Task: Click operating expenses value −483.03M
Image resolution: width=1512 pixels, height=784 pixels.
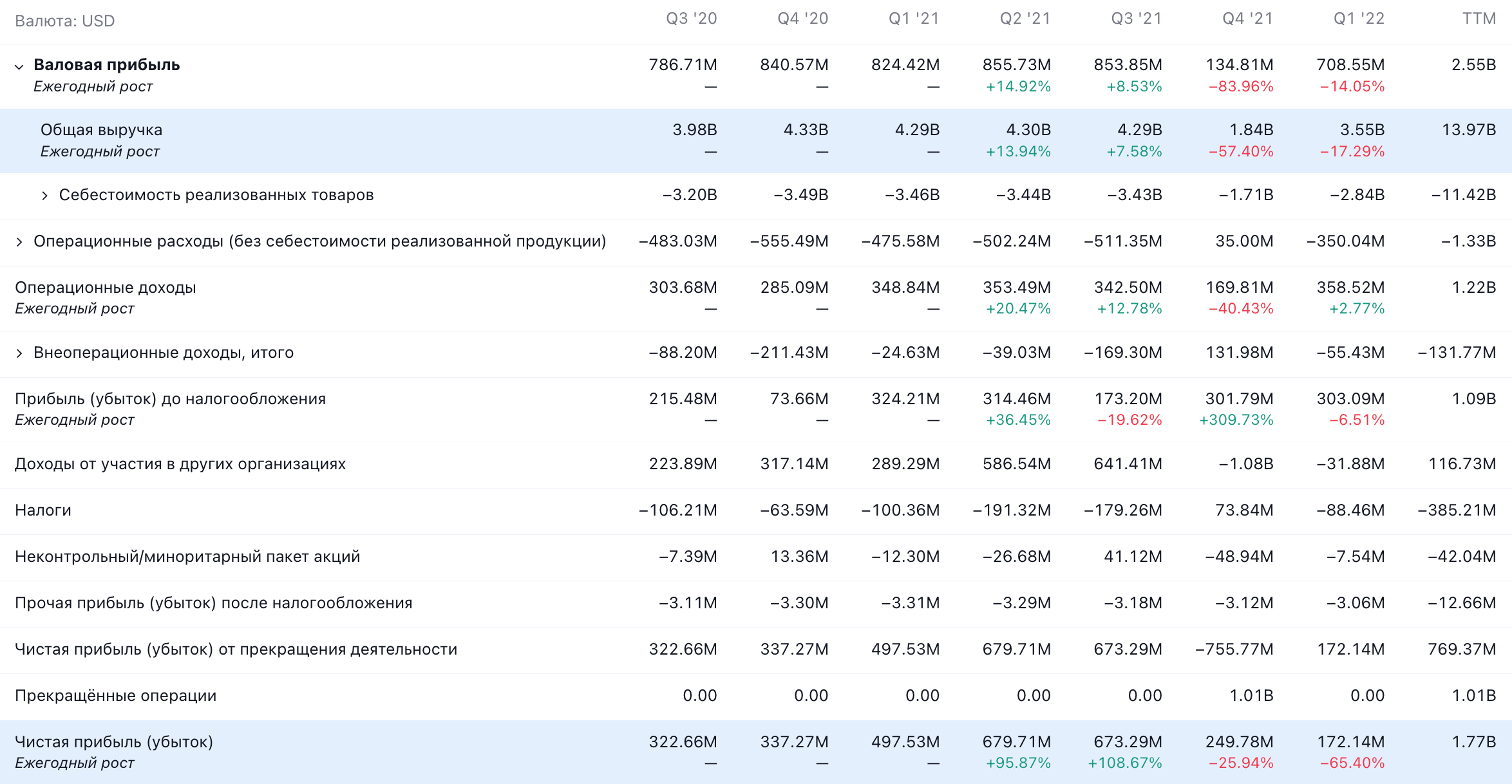Action: pyautogui.click(x=678, y=241)
